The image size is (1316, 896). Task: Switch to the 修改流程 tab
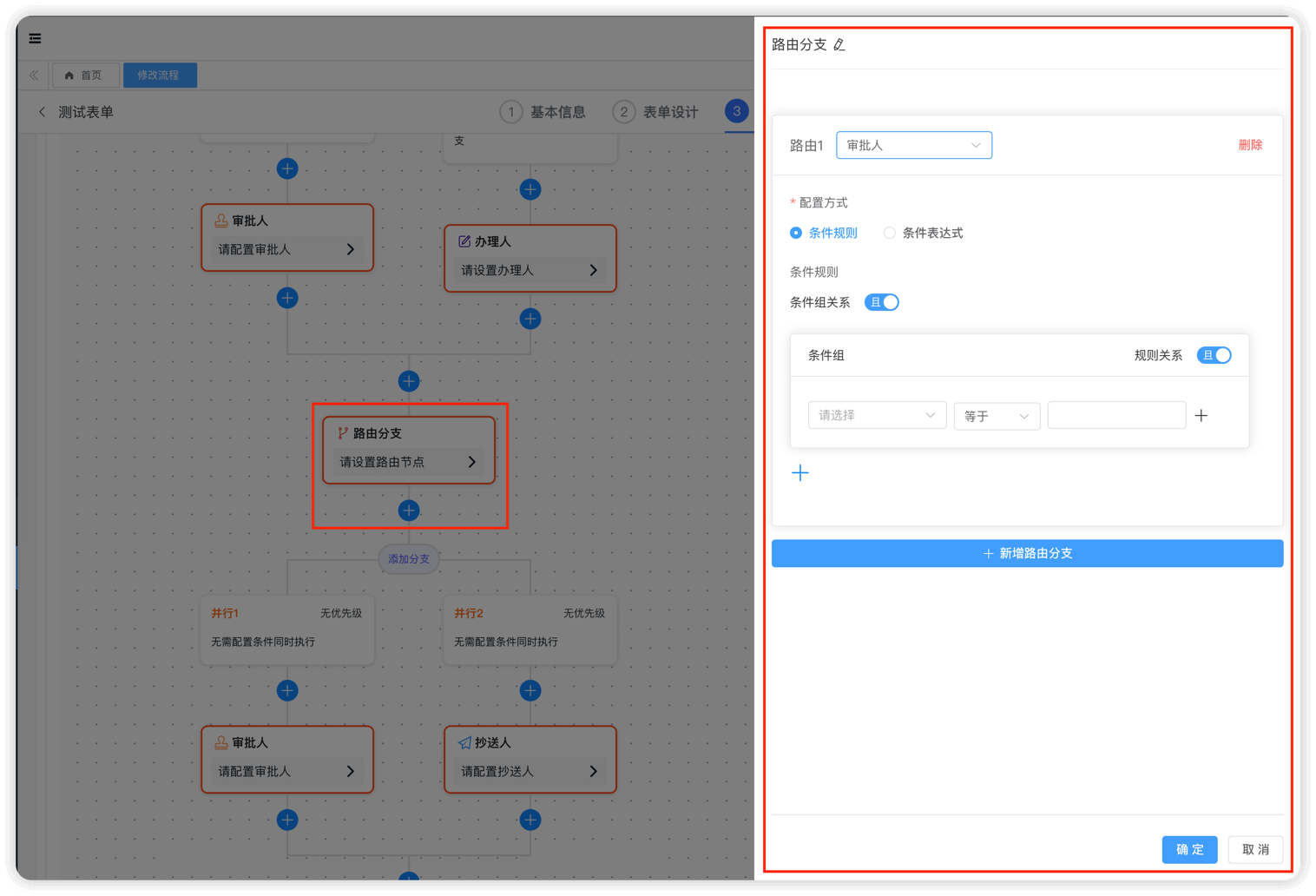(160, 75)
